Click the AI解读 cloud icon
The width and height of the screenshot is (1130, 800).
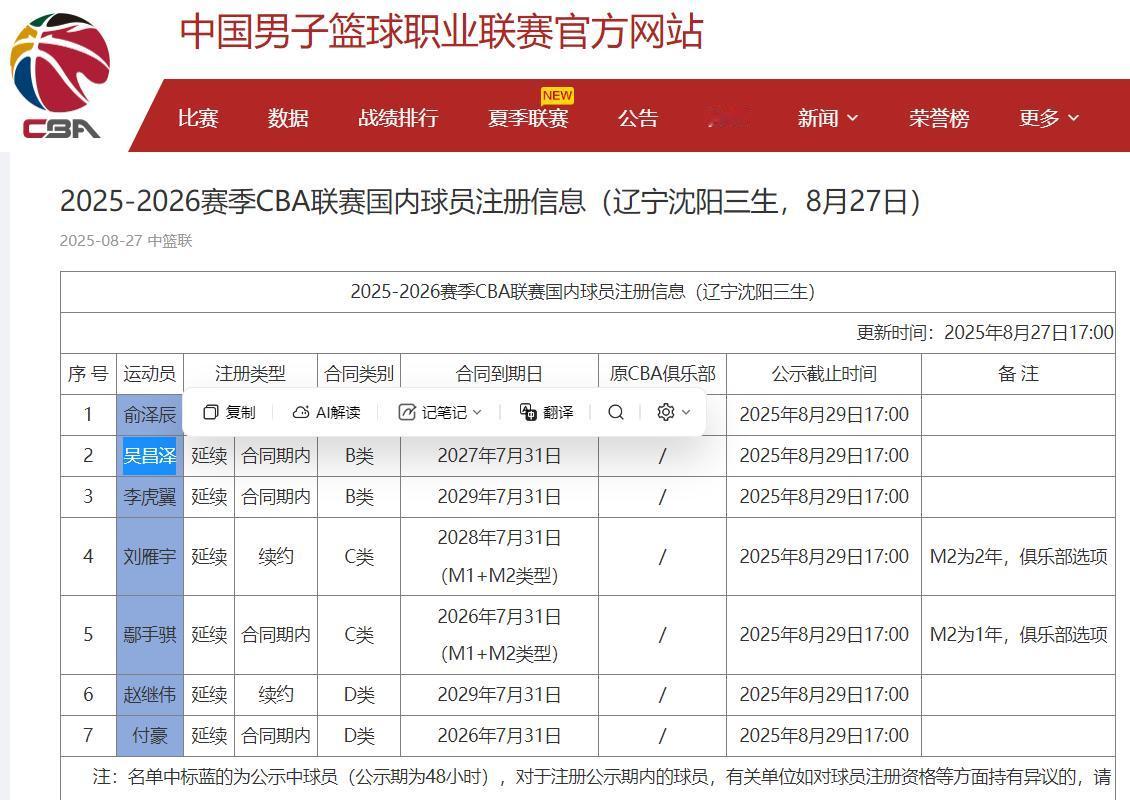[301, 412]
